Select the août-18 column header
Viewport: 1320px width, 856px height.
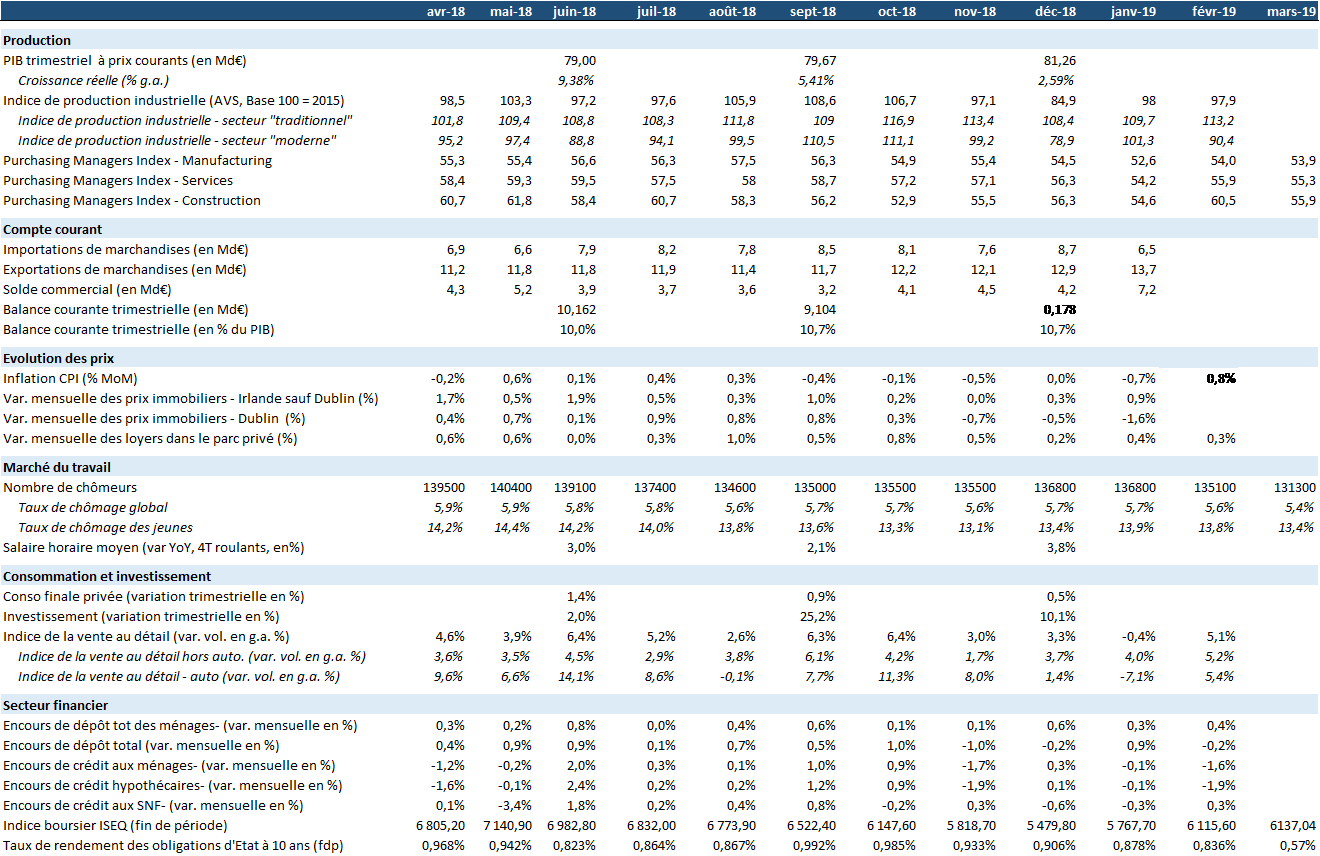(x=732, y=12)
